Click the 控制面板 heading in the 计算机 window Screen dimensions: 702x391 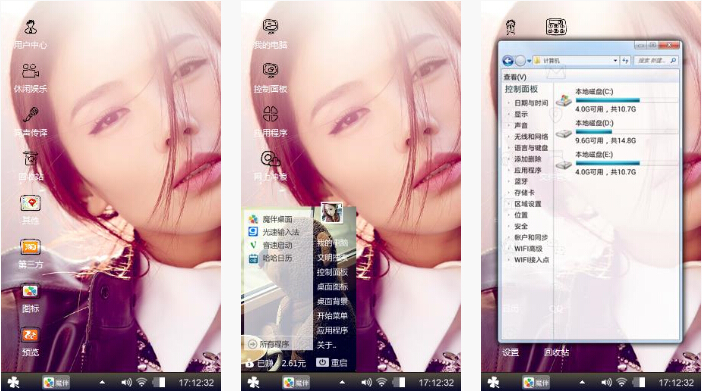521,89
